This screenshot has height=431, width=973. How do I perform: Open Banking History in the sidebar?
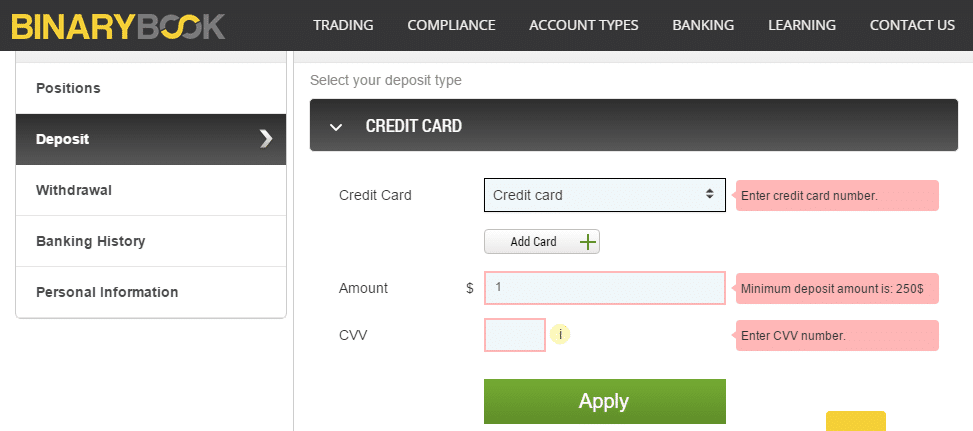(x=151, y=241)
